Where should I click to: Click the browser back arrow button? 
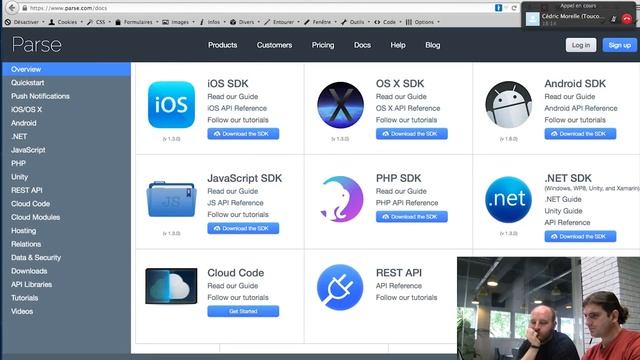(x=12, y=7)
